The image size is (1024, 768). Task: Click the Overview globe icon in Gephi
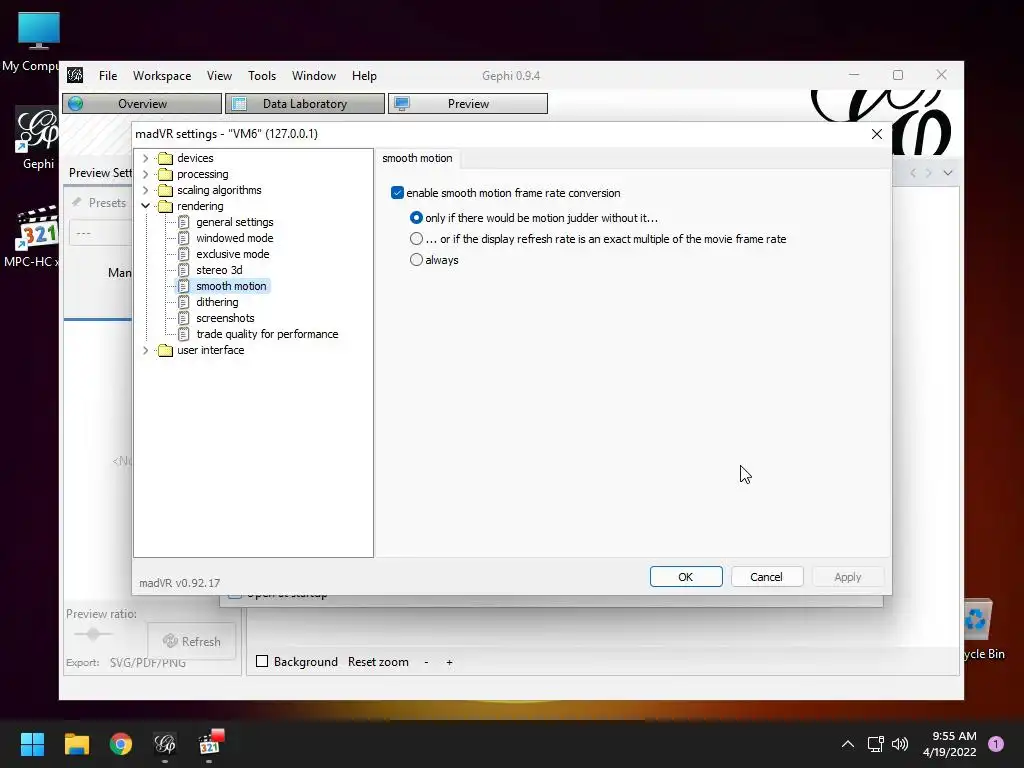click(76, 104)
